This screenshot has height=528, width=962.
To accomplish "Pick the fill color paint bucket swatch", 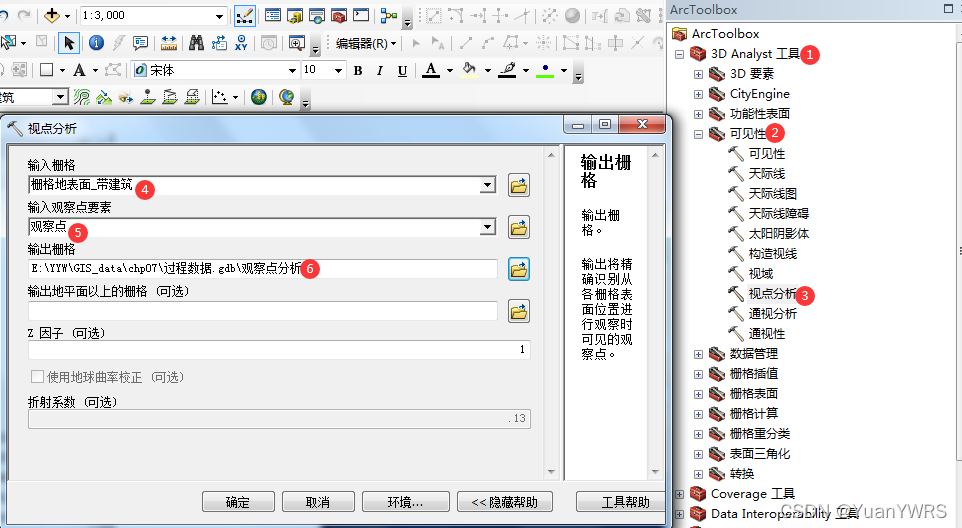I will tap(469, 71).
